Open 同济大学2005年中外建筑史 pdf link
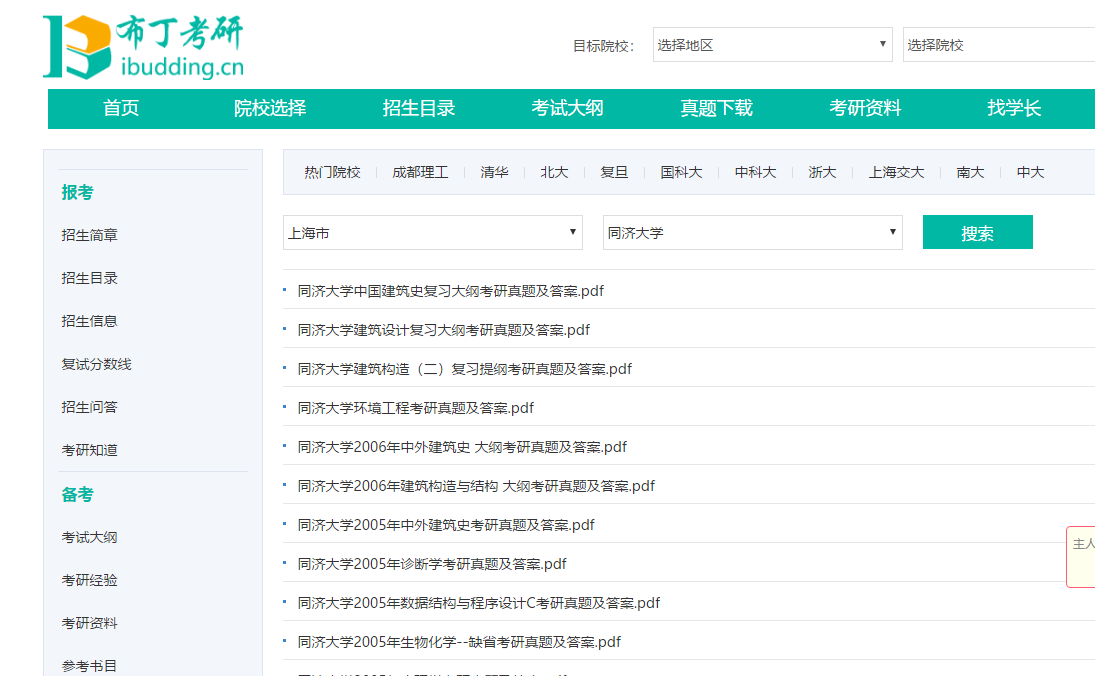Screen dimensions: 1095x676 (x=446, y=526)
